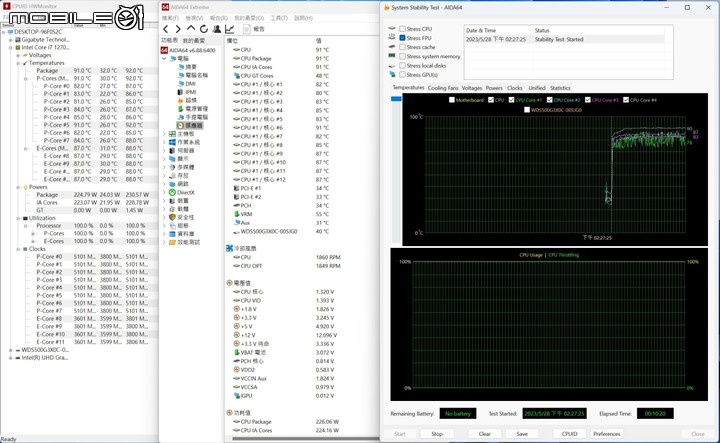Open the graph chart icon in AIDA64 toolbar
Screen dimensions: 720x443
[230, 29]
